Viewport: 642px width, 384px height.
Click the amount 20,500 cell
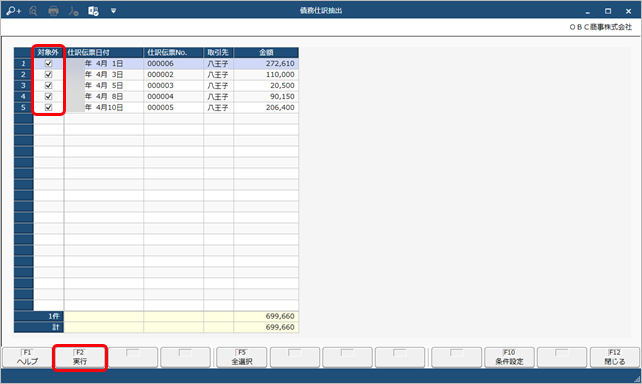pyautogui.click(x=266, y=86)
